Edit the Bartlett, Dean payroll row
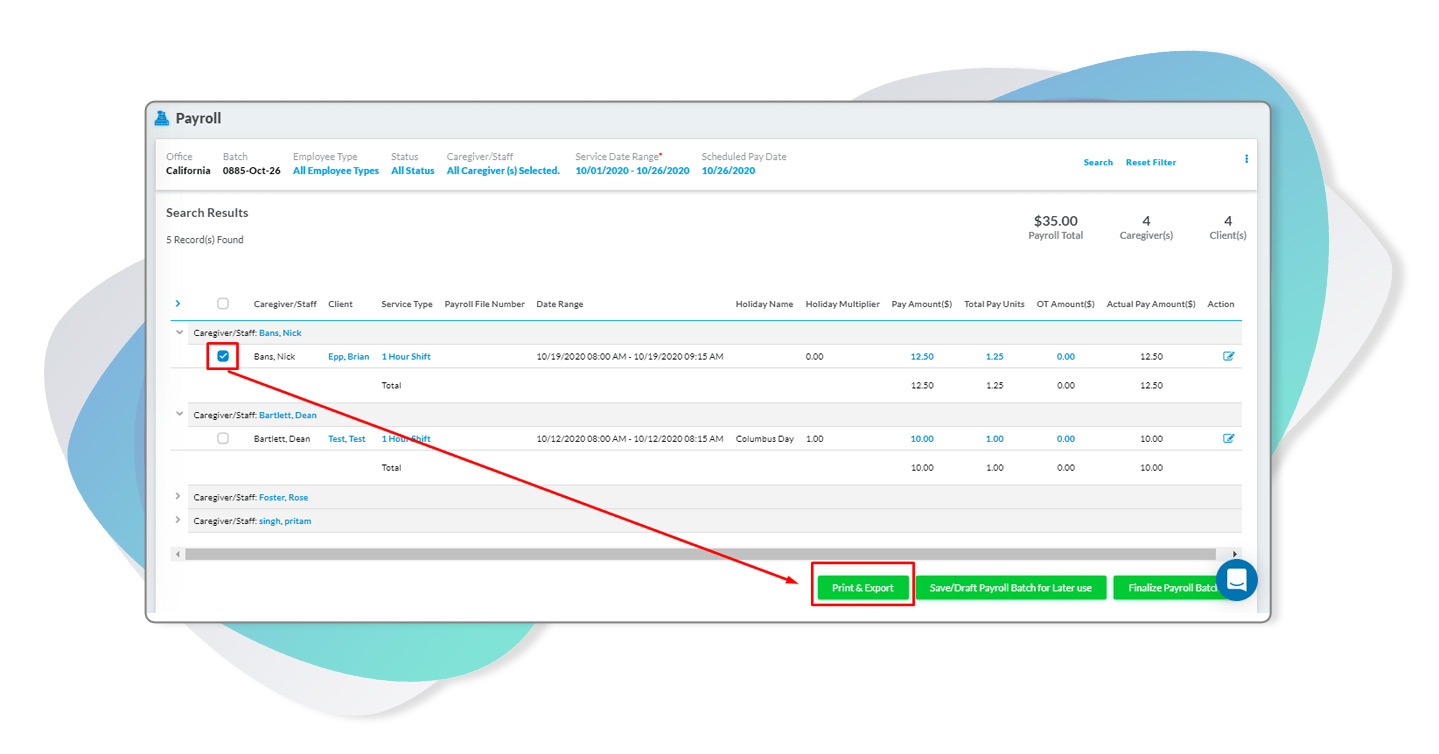Image resolution: width=1439 pixels, height=754 pixels. coord(1229,438)
